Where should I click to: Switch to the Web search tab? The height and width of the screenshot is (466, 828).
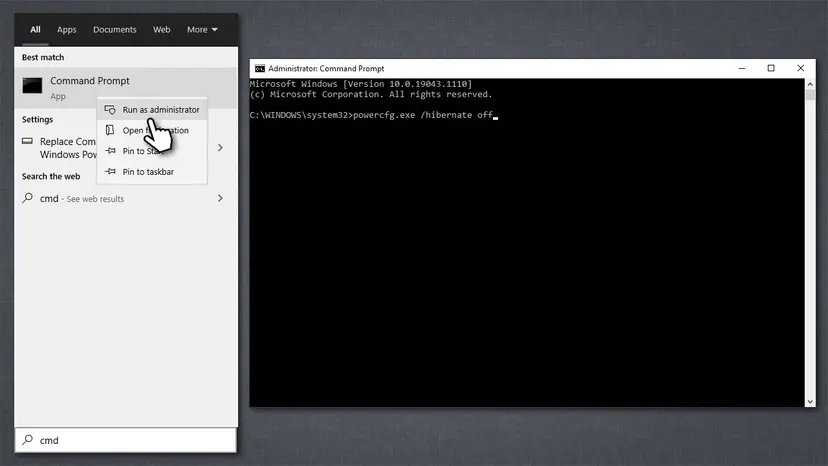(x=162, y=30)
